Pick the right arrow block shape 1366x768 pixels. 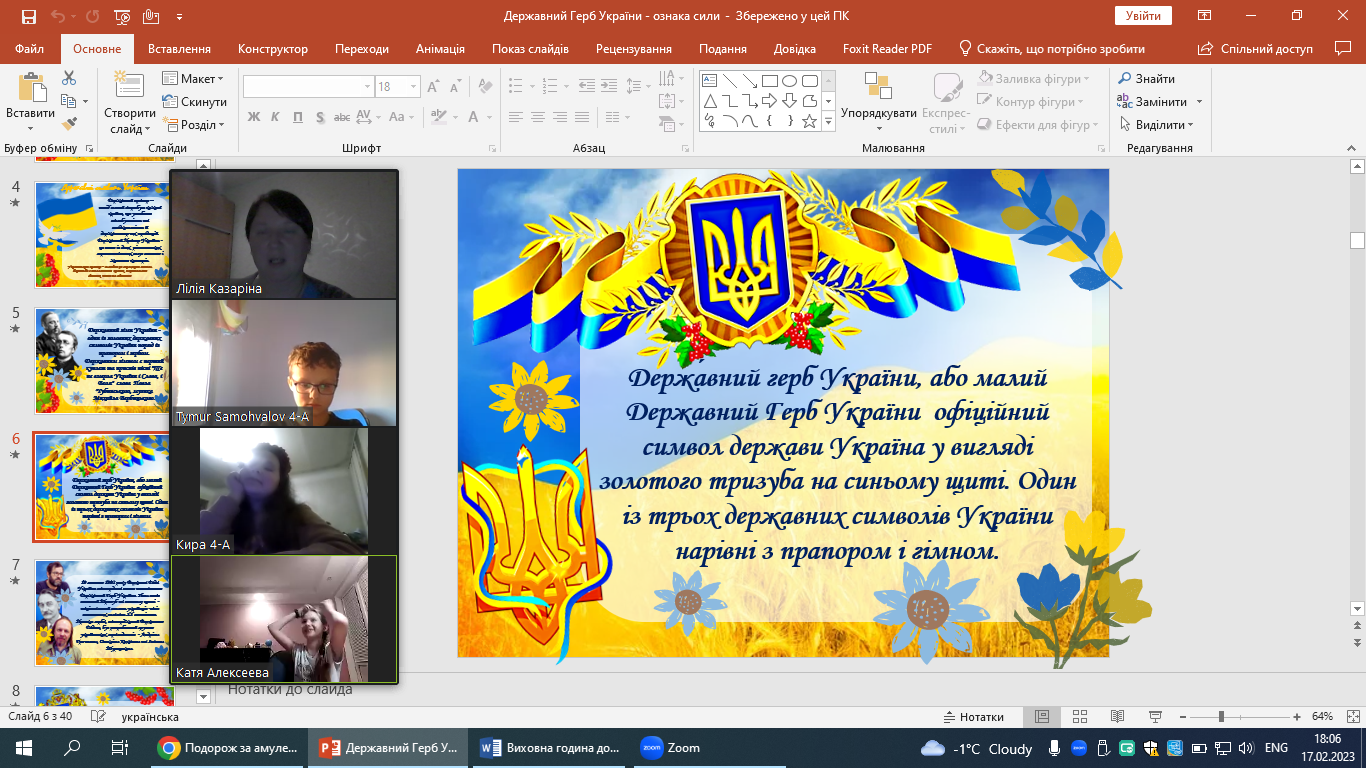pyautogui.click(x=770, y=101)
